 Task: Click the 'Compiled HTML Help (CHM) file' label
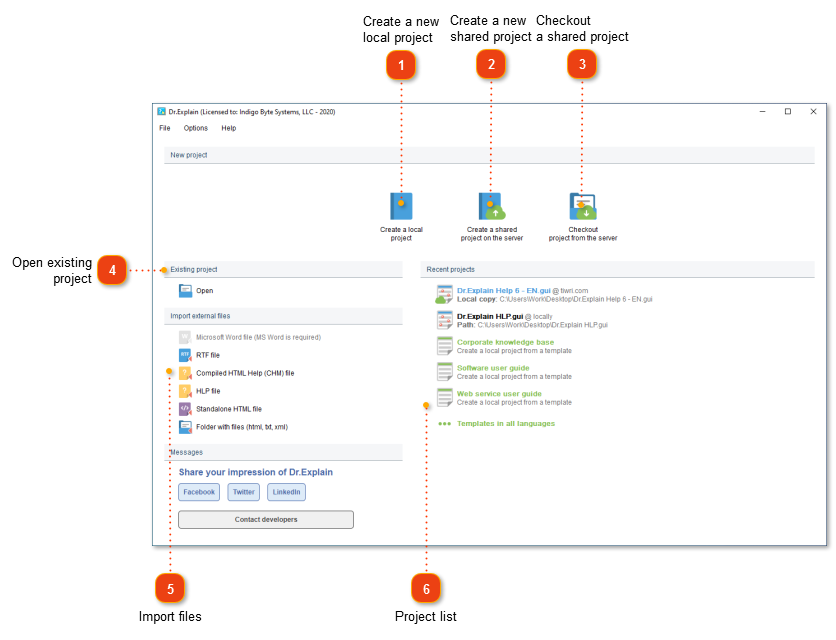(245, 373)
